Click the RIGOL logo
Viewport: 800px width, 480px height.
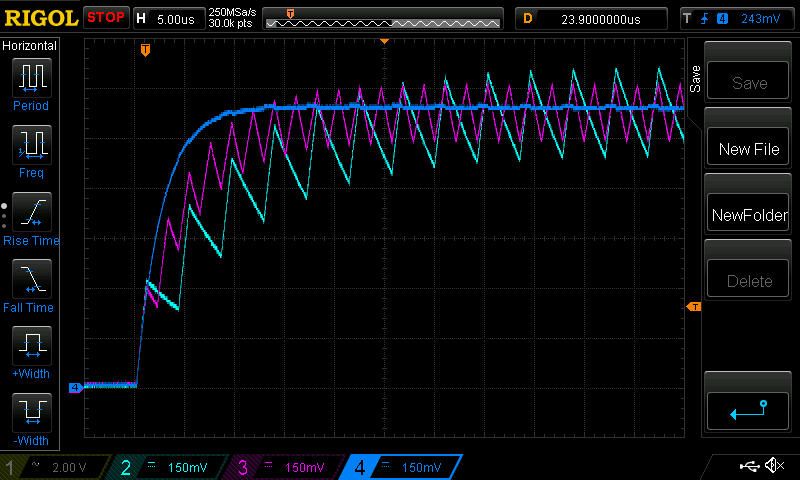40,18
